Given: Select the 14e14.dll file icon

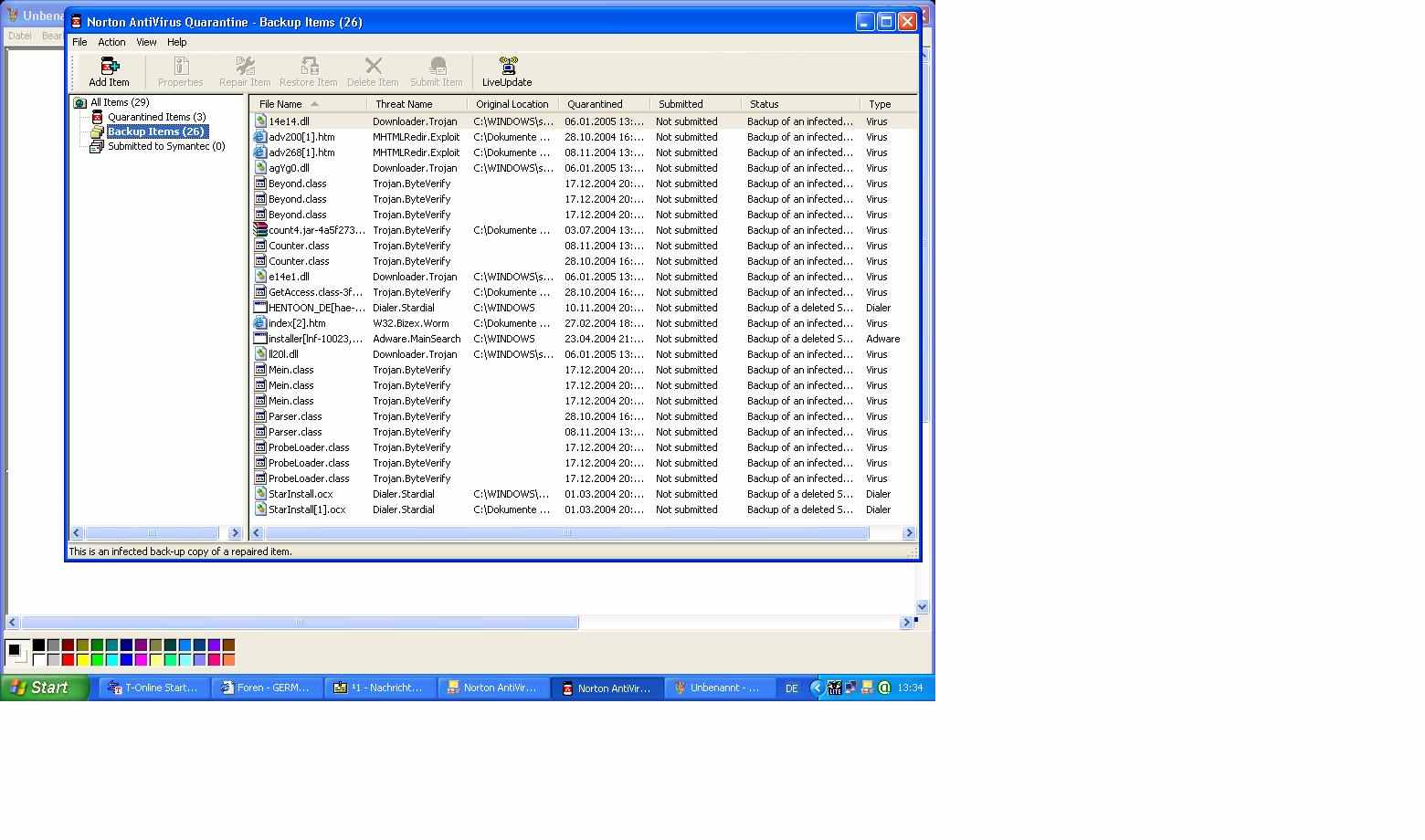Looking at the screenshot, I should tap(260, 121).
